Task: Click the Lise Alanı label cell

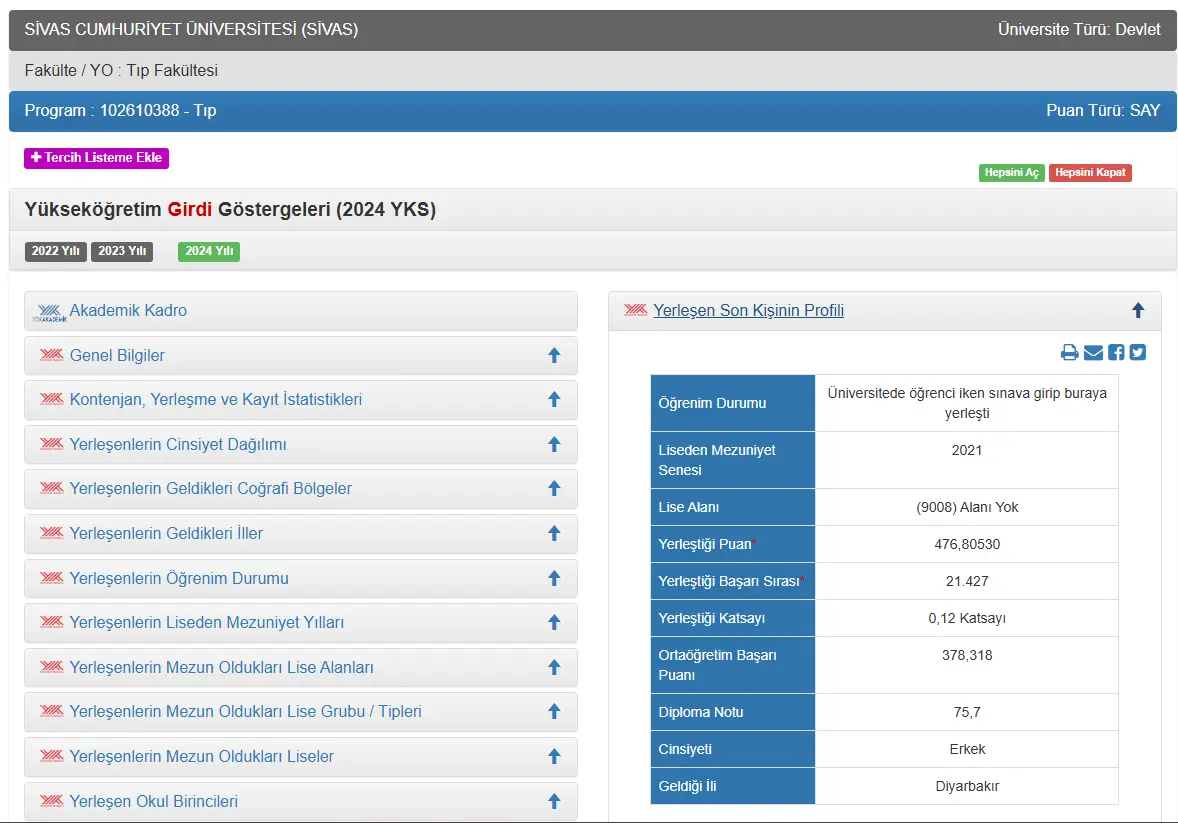Action: pos(732,507)
